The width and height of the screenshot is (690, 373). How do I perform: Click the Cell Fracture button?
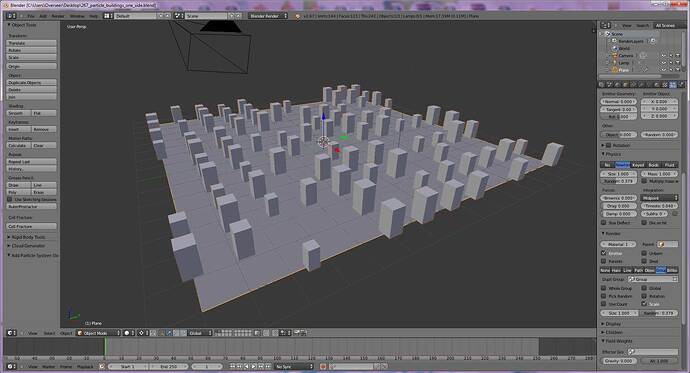pos(32,226)
